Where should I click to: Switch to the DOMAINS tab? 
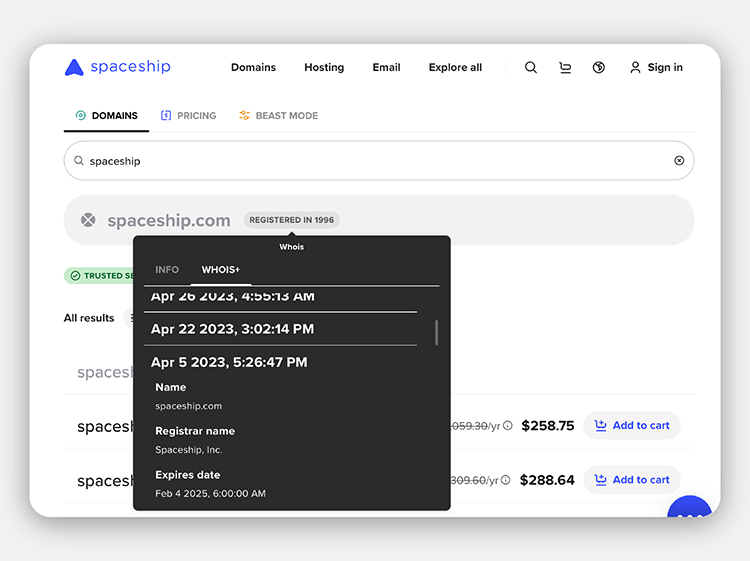point(107,116)
